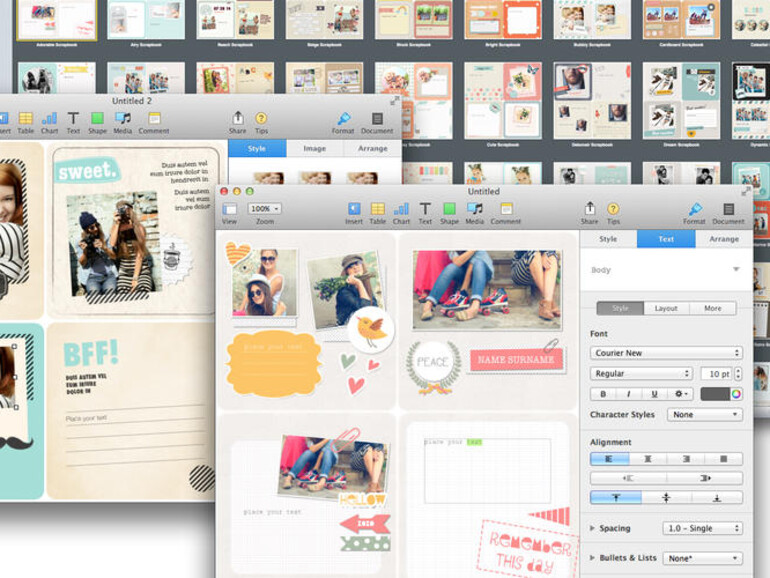Click Share icon in the Untitled window toolbar
The height and width of the screenshot is (578, 770).
(x=589, y=209)
